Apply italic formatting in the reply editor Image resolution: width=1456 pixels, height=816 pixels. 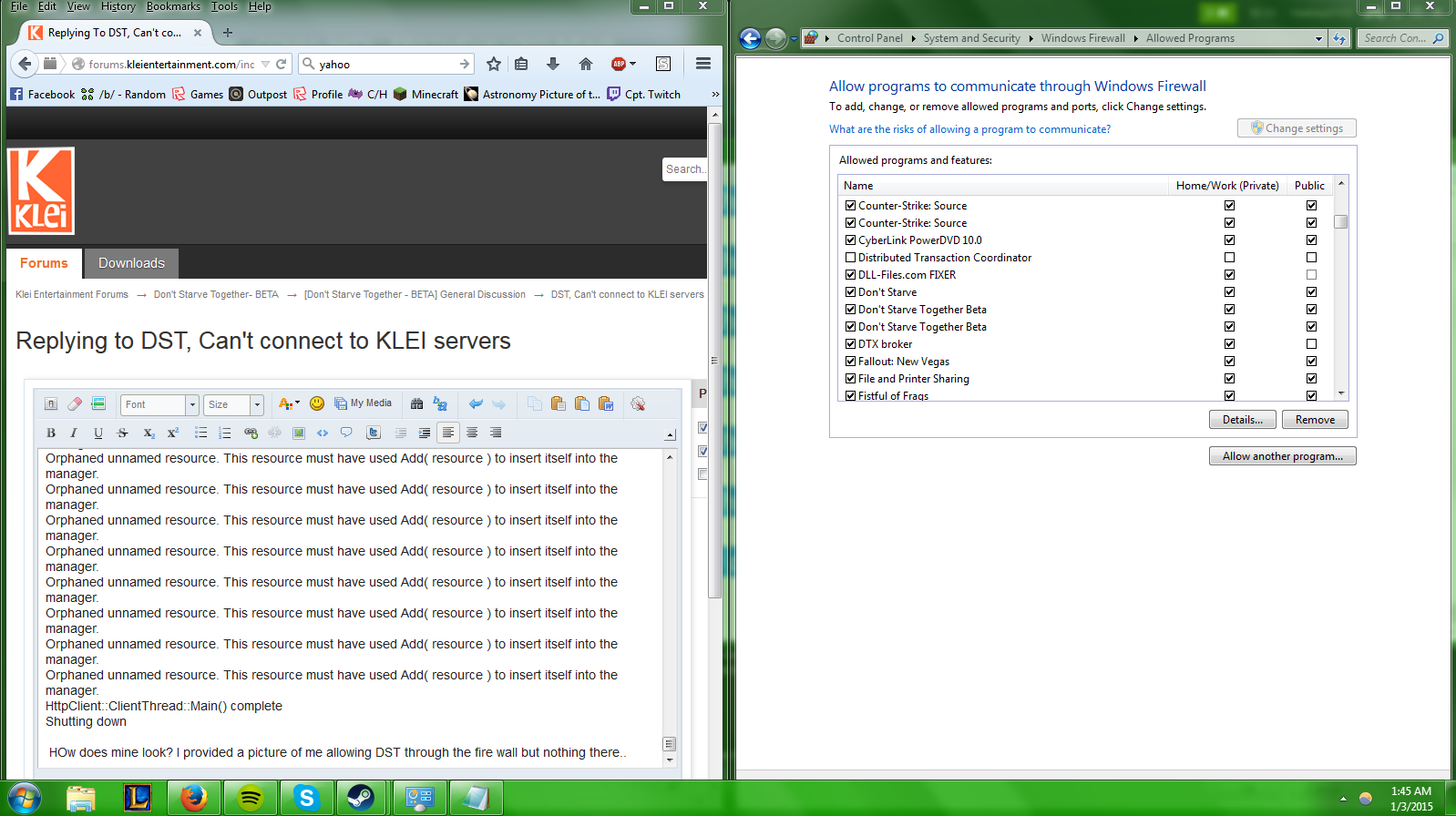(74, 433)
